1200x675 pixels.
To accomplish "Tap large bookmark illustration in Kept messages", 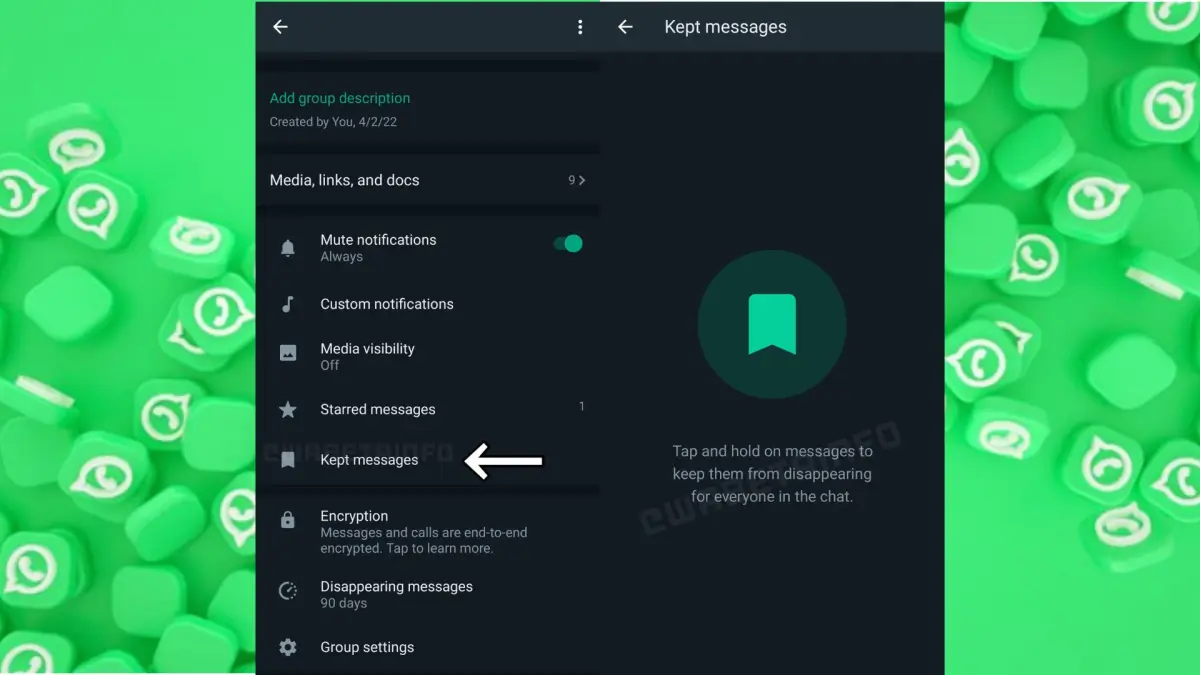I will coord(772,325).
